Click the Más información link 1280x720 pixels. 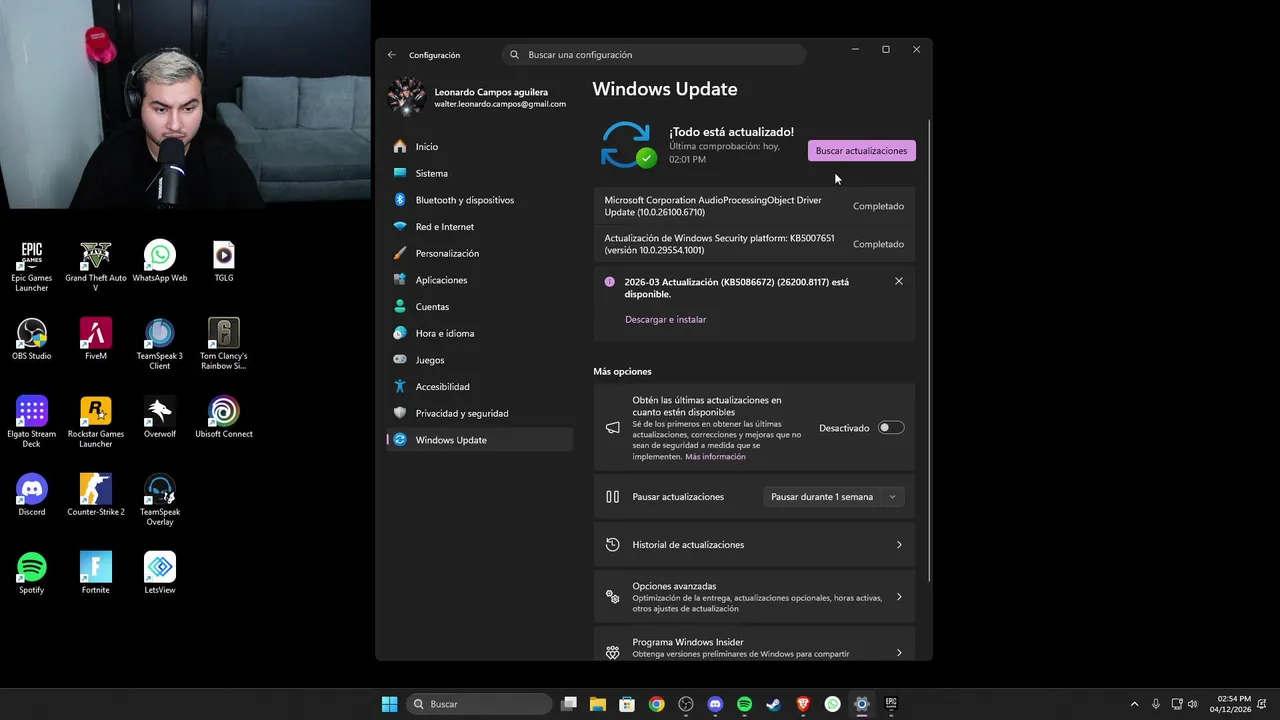tap(715, 457)
